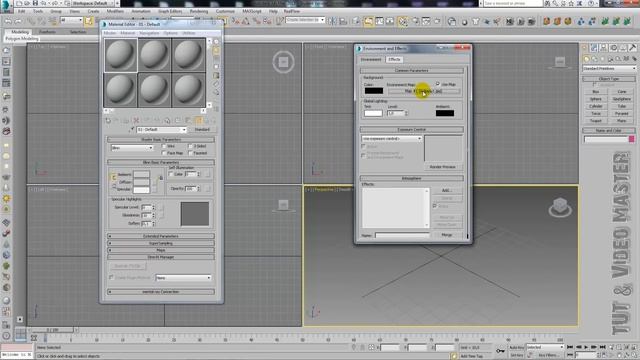Click the first orange container icon on main toolbar

(547, 21)
